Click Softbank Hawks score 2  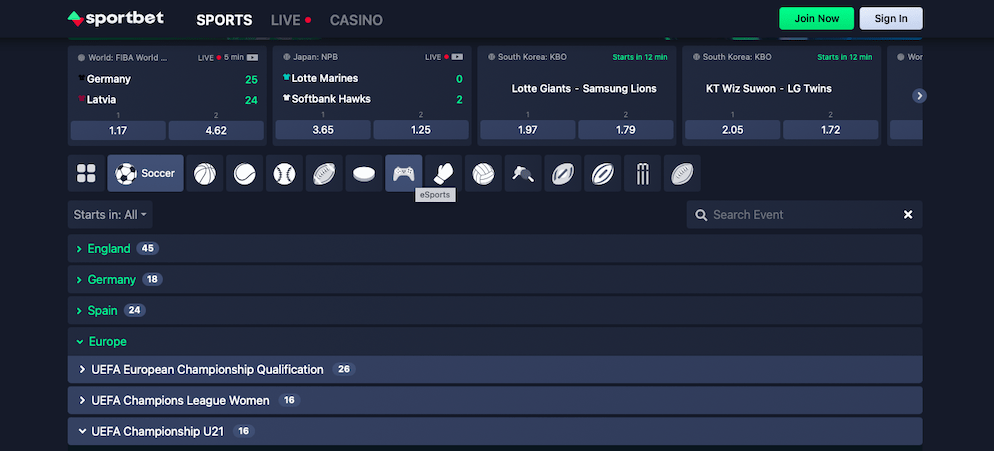[x=459, y=100]
